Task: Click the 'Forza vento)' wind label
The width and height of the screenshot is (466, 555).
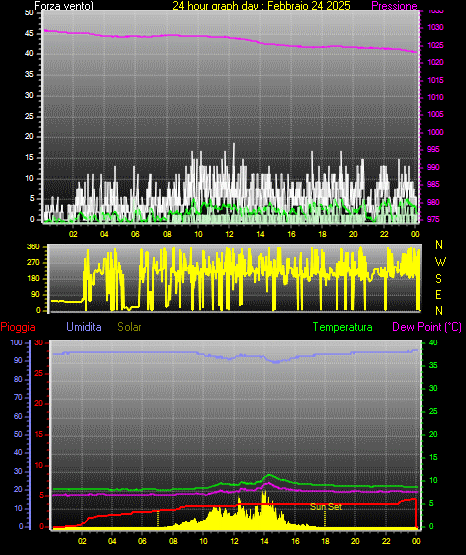Action: 64,6
